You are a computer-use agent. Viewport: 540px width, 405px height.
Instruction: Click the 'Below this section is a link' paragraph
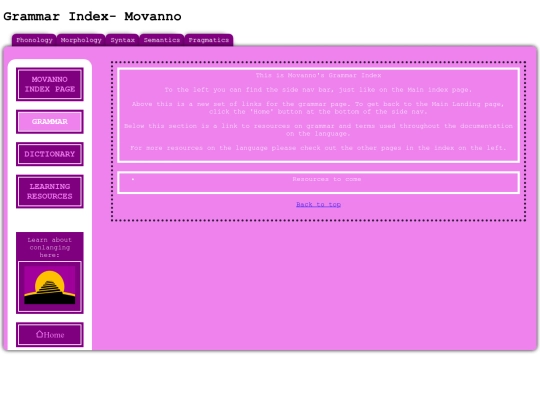pos(318,129)
